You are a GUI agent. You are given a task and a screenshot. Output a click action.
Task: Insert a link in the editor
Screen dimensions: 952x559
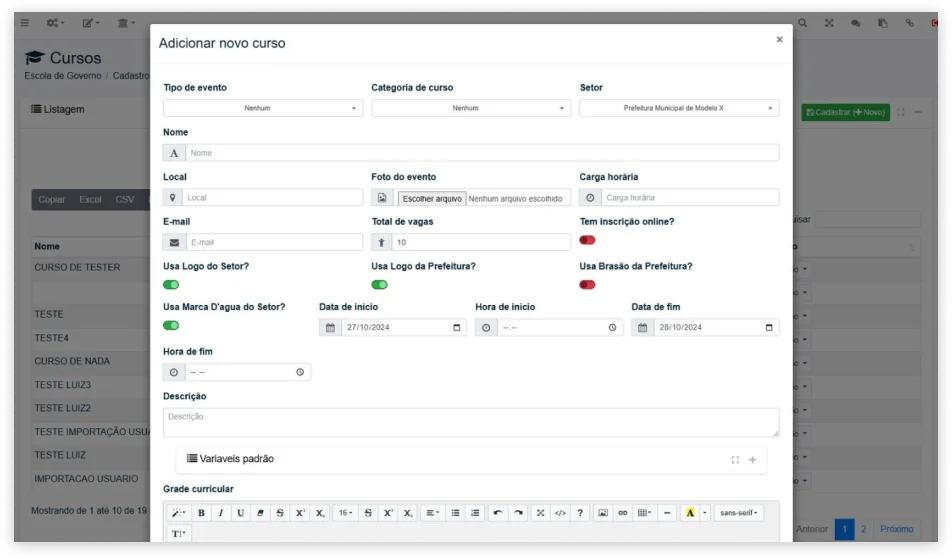point(623,513)
